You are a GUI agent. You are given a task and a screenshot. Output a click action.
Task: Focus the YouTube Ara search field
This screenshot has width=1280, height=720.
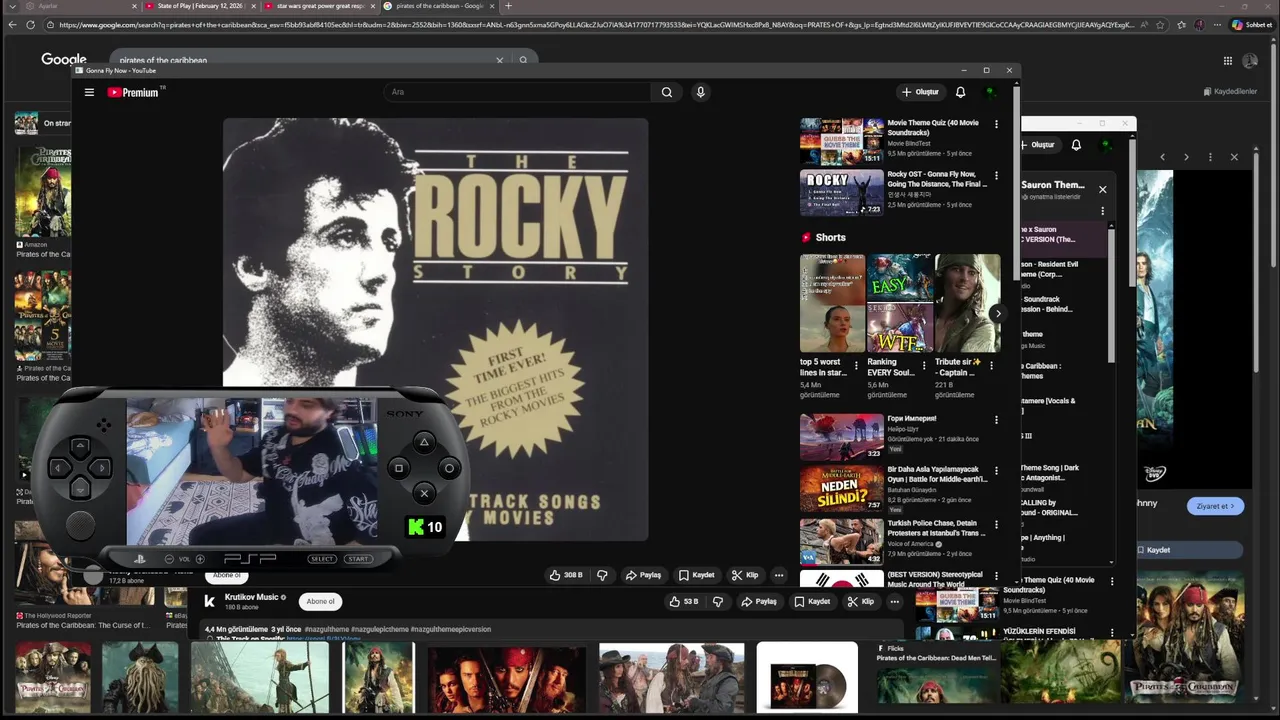517,92
